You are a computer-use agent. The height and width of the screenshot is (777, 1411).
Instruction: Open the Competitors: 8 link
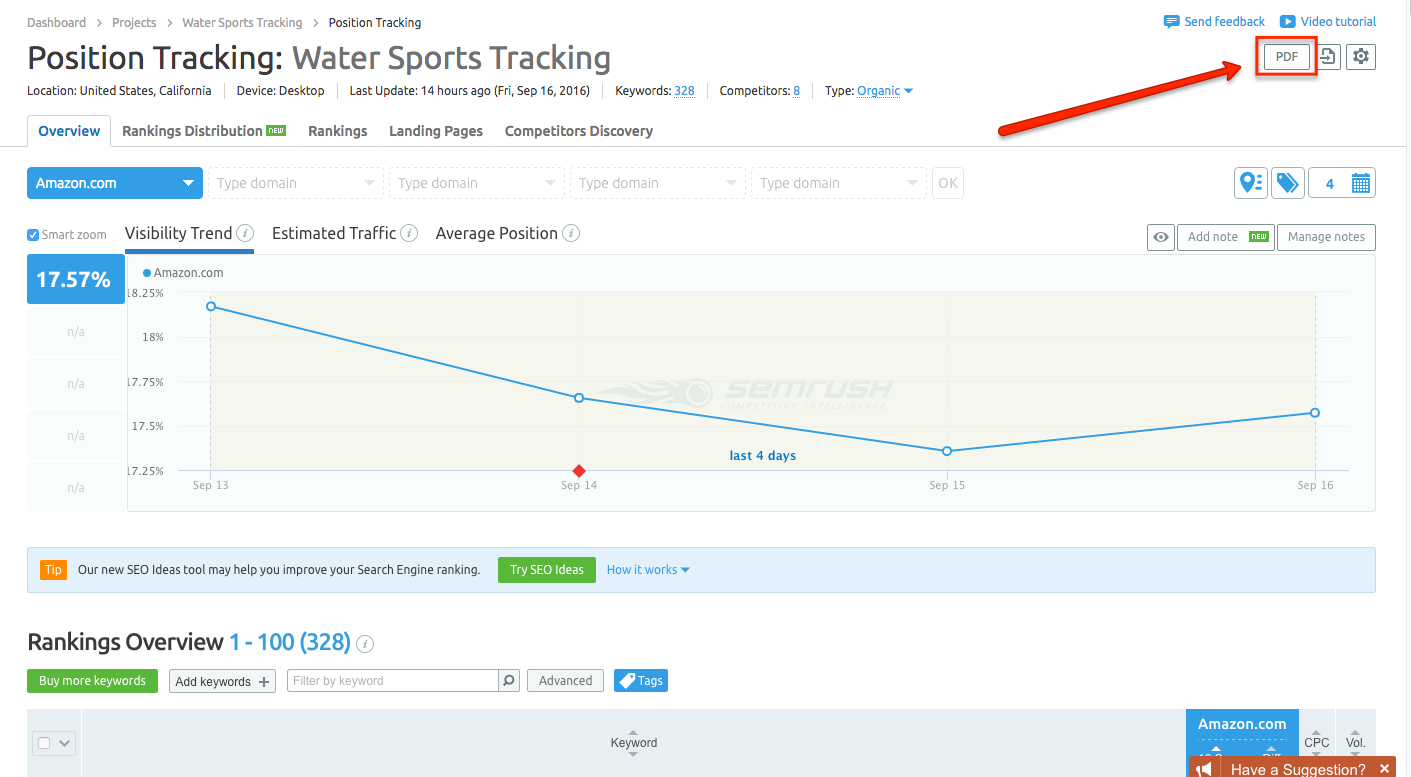[x=795, y=91]
